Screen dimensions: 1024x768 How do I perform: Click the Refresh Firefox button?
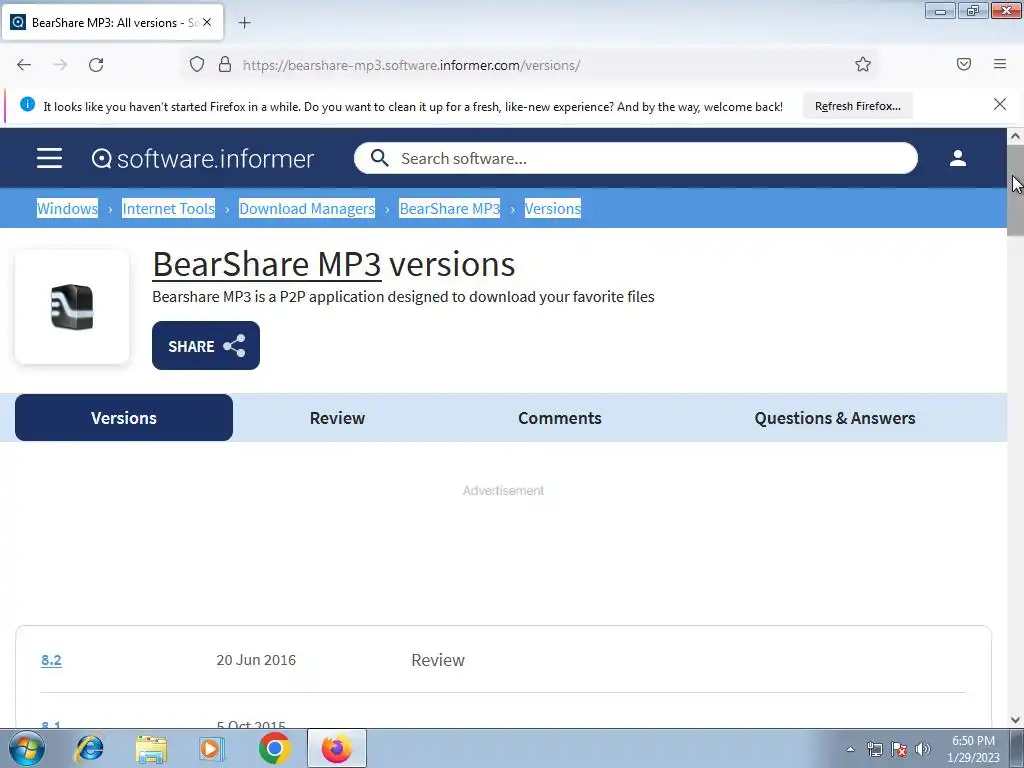[857, 106]
